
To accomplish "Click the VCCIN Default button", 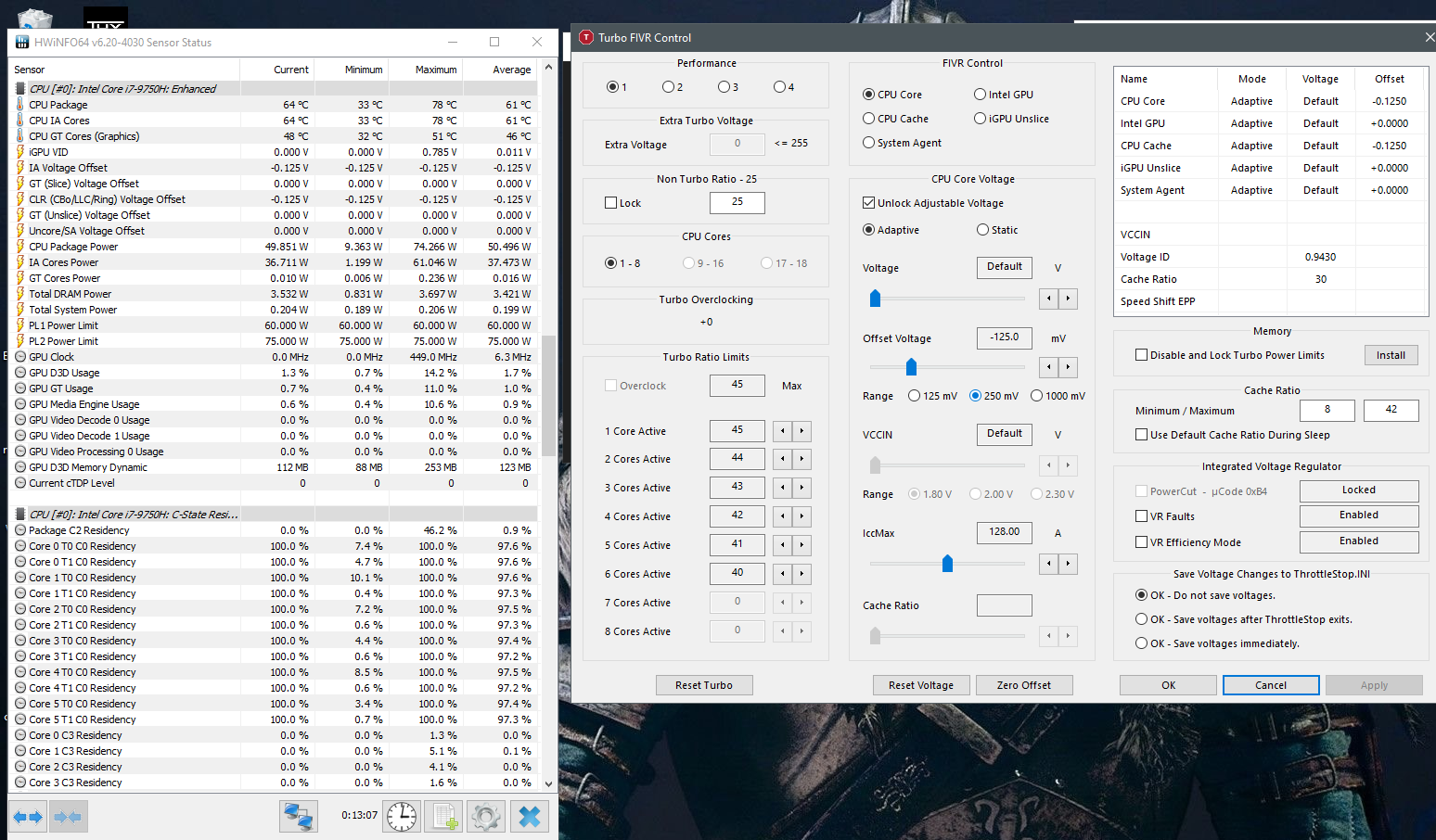I will [1005, 434].
